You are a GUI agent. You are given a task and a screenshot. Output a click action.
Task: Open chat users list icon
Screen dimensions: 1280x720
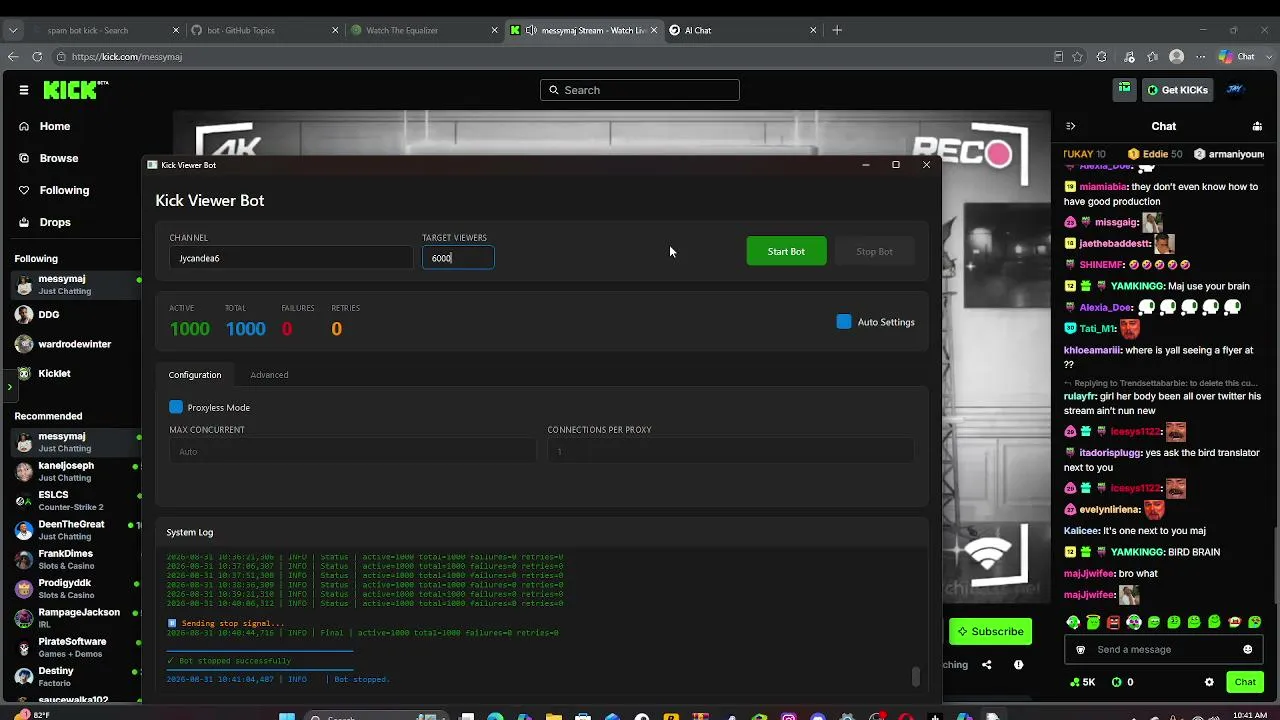[x=1257, y=126]
